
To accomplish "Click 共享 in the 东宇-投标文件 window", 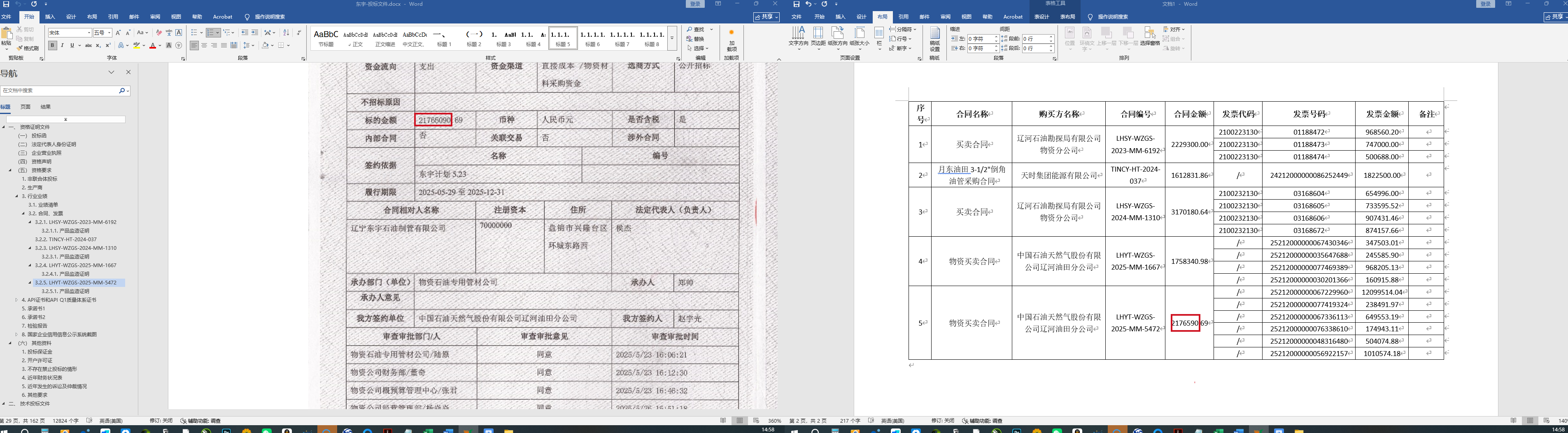I will pyautogui.click(x=766, y=17).
